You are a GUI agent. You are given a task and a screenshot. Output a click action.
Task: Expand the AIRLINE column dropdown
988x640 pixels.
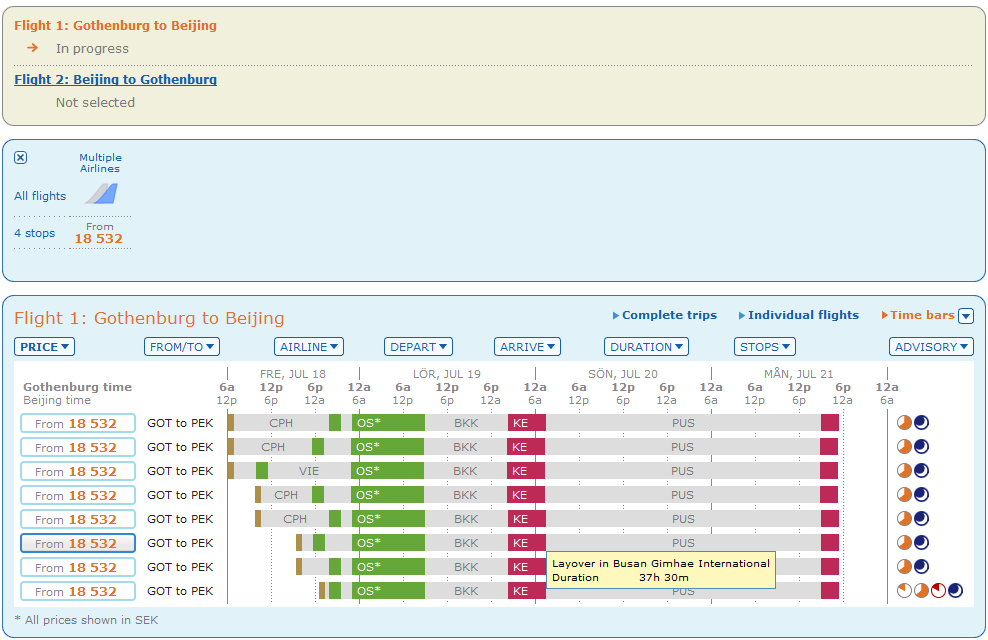[x=309, y=347]
